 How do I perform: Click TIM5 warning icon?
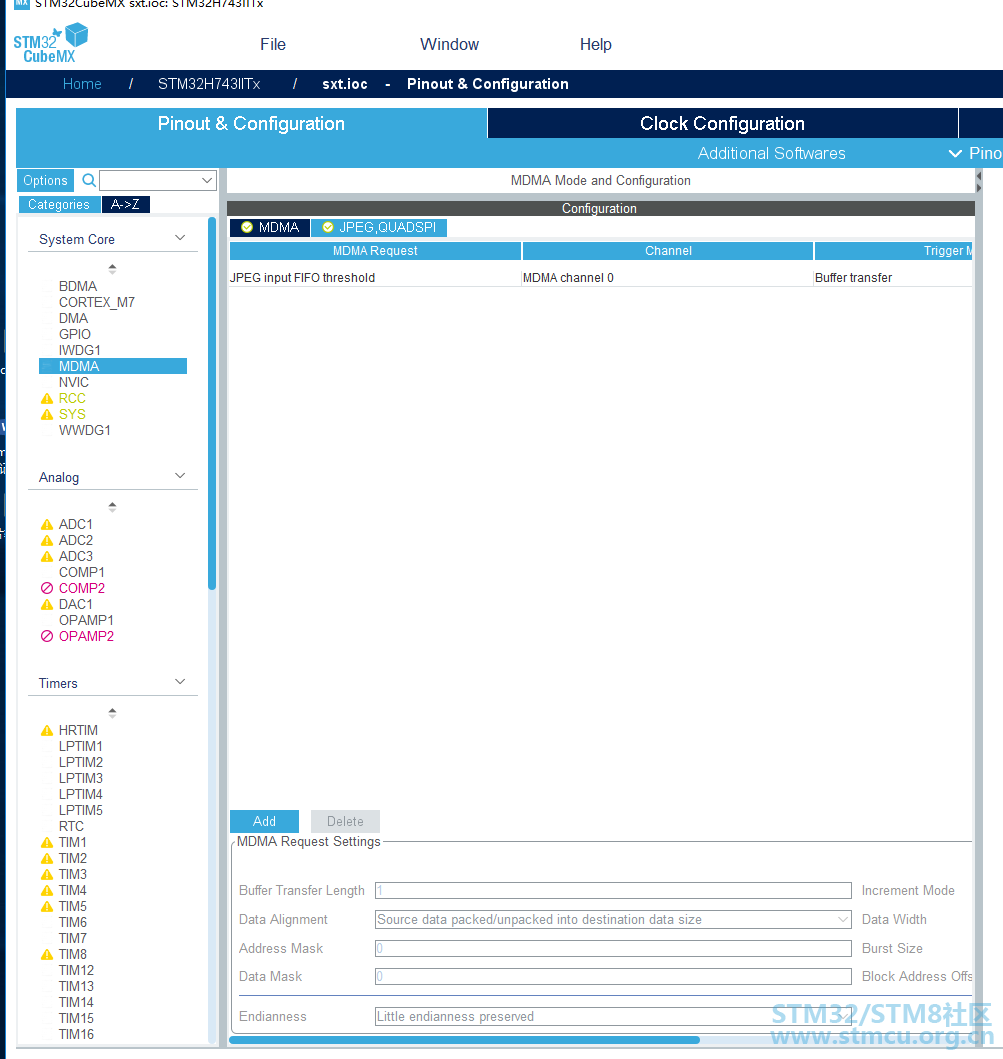click(47, 907)
